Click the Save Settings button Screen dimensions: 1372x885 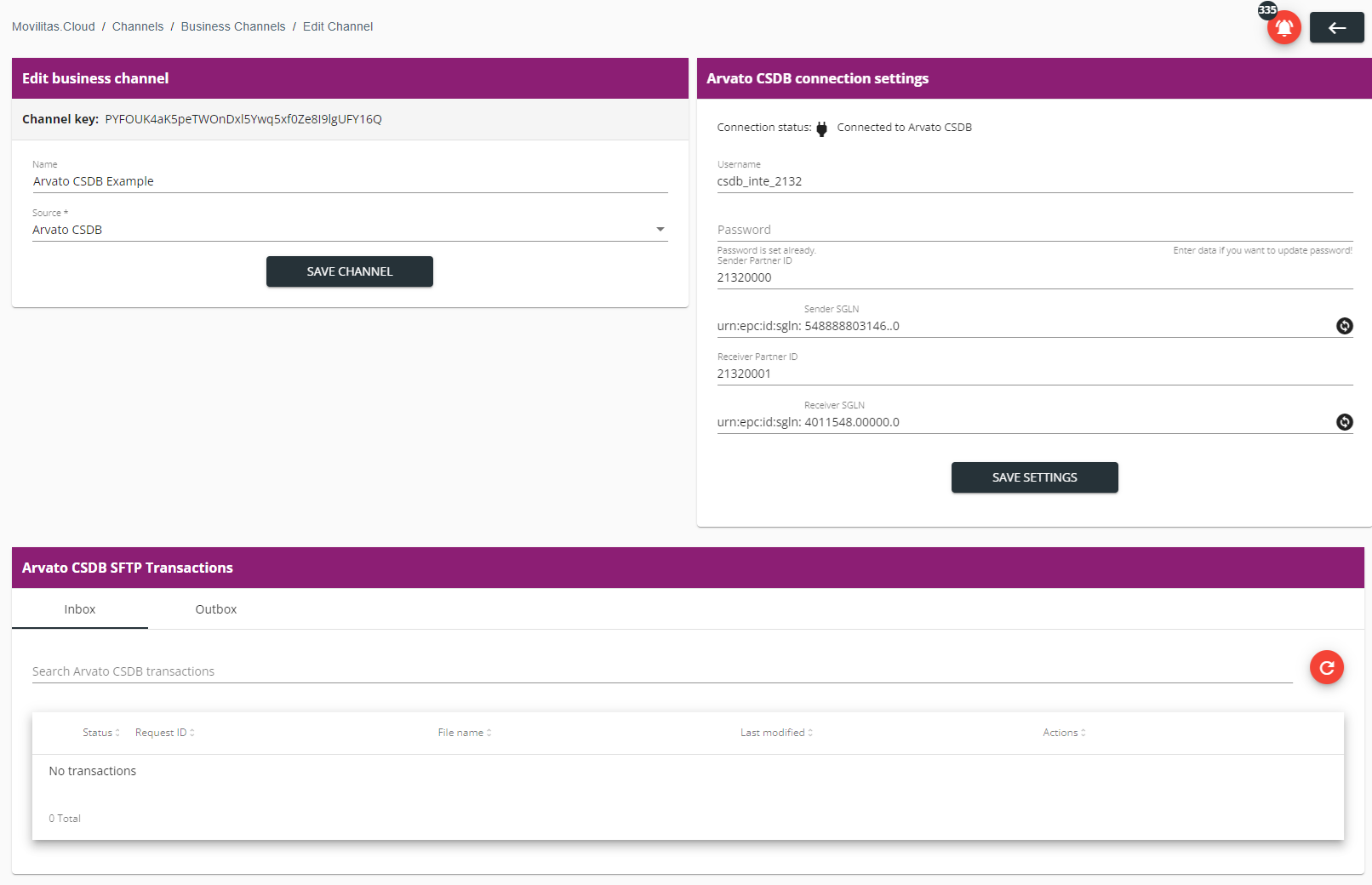click(x=1034, y=477)
